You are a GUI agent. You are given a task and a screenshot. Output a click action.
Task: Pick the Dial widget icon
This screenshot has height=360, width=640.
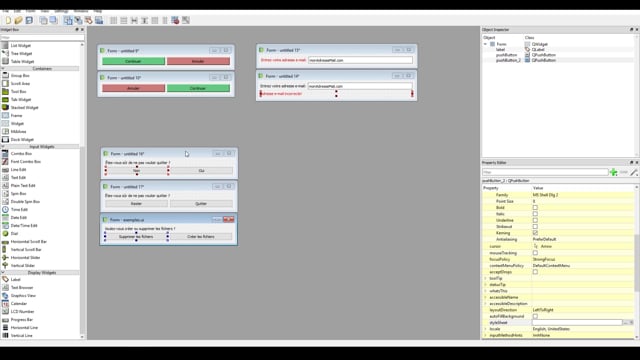coord(5,233)
